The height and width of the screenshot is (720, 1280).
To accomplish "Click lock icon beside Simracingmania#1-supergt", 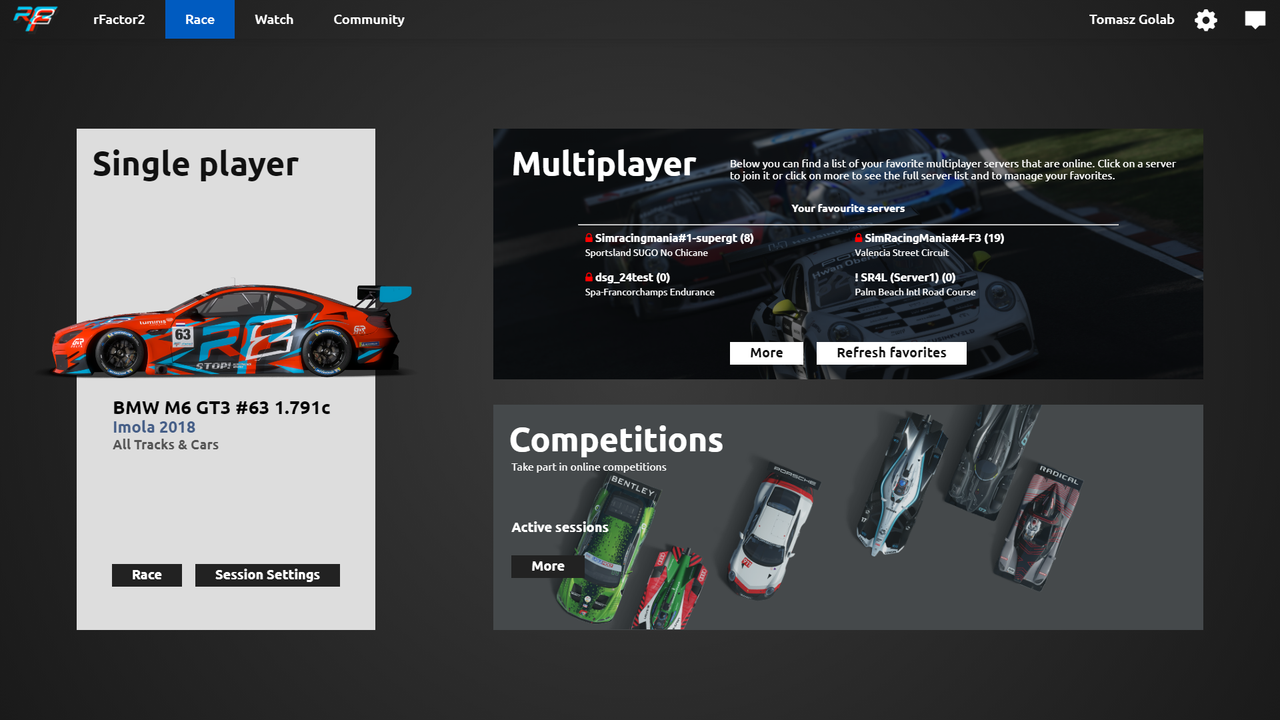I will point(589,238).
